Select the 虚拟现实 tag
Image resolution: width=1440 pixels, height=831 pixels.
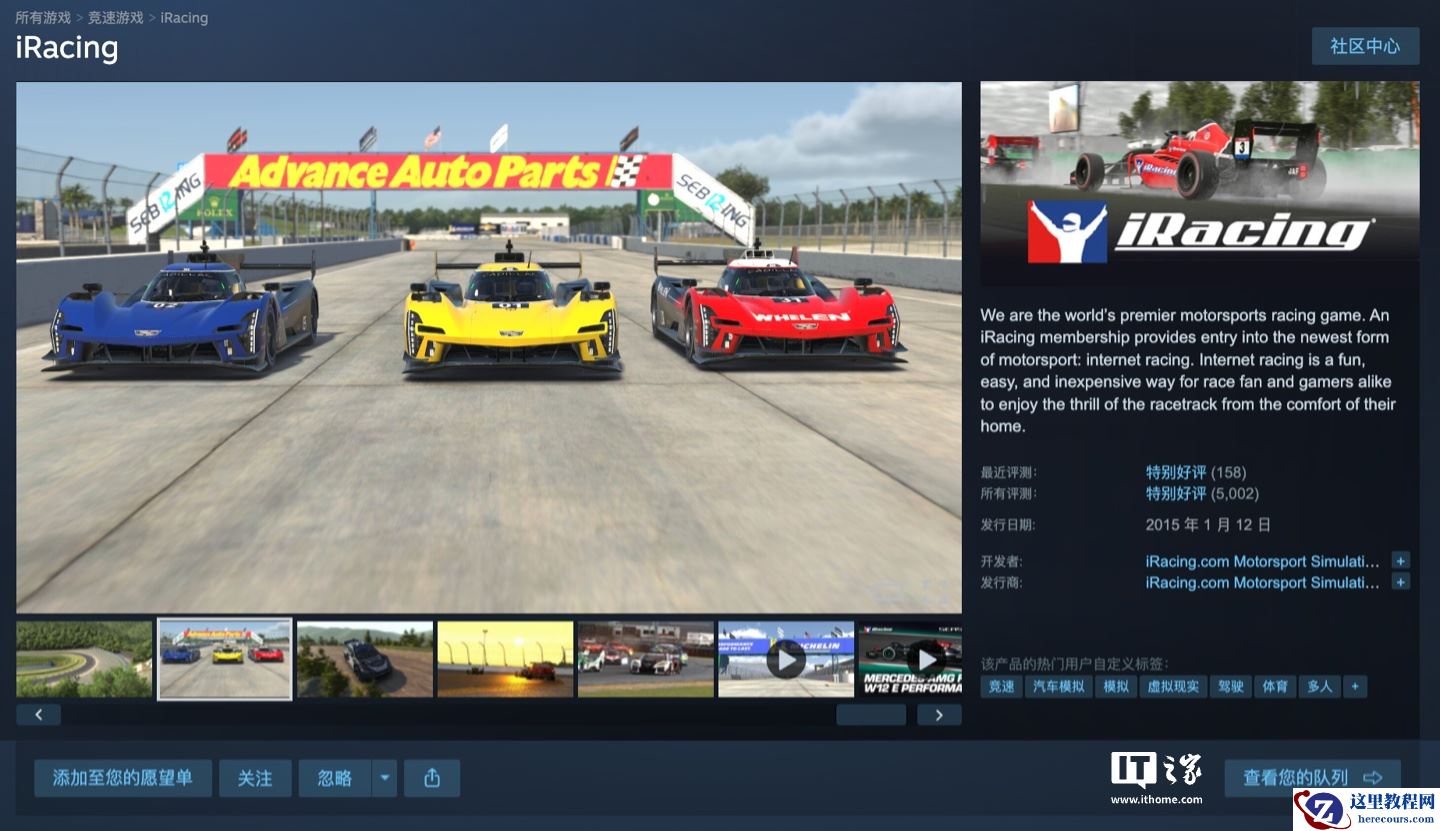tap(1173, 686)
